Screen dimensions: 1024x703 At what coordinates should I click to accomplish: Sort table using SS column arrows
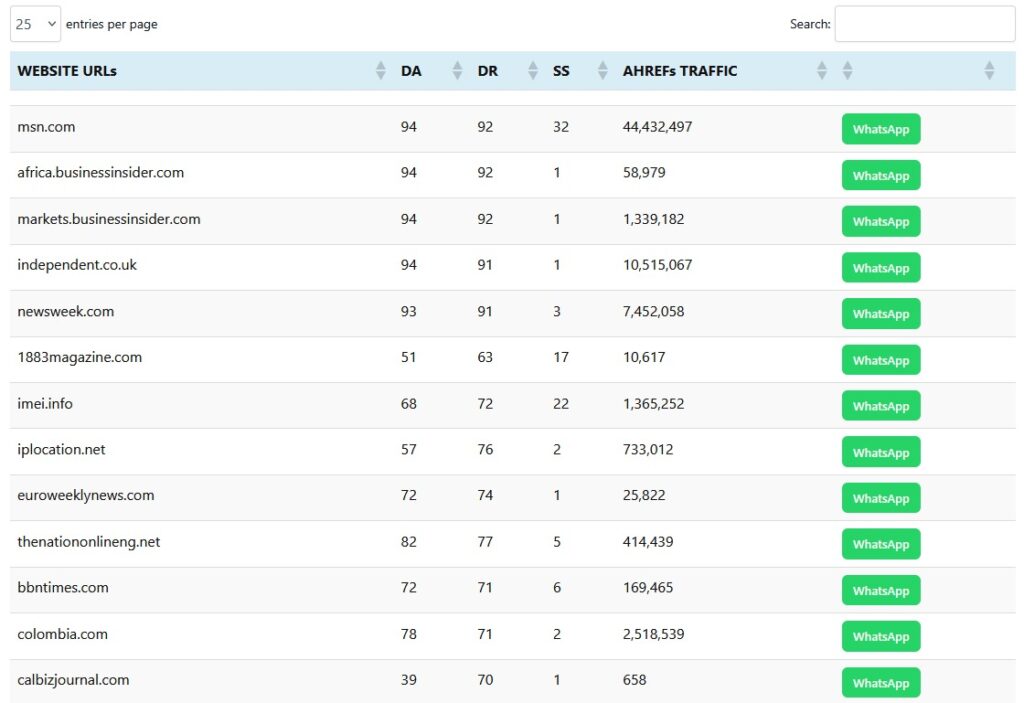pyautogui.click(x=602, y=71)
